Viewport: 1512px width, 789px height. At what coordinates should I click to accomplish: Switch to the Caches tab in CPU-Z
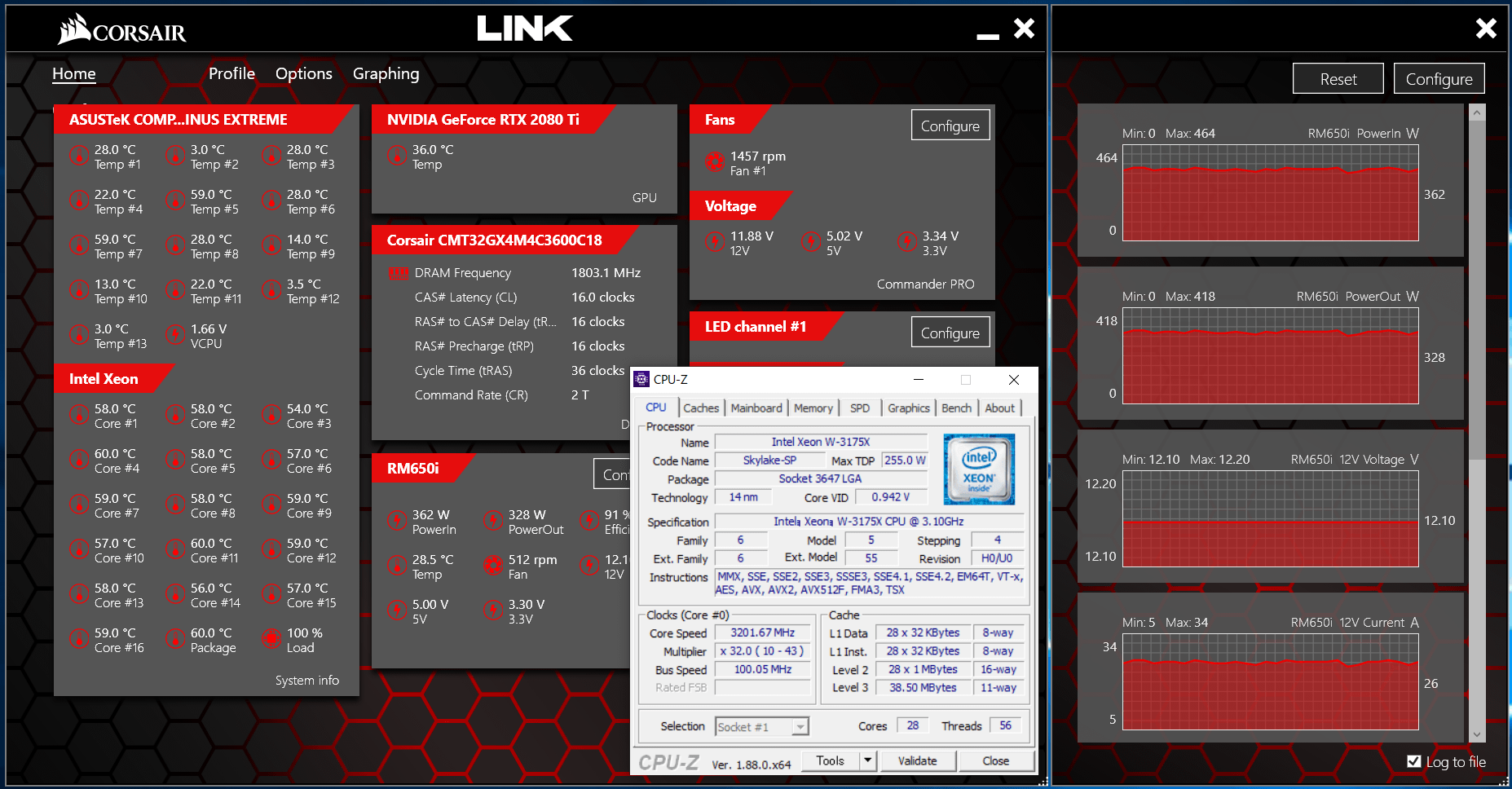click(701, 408)
